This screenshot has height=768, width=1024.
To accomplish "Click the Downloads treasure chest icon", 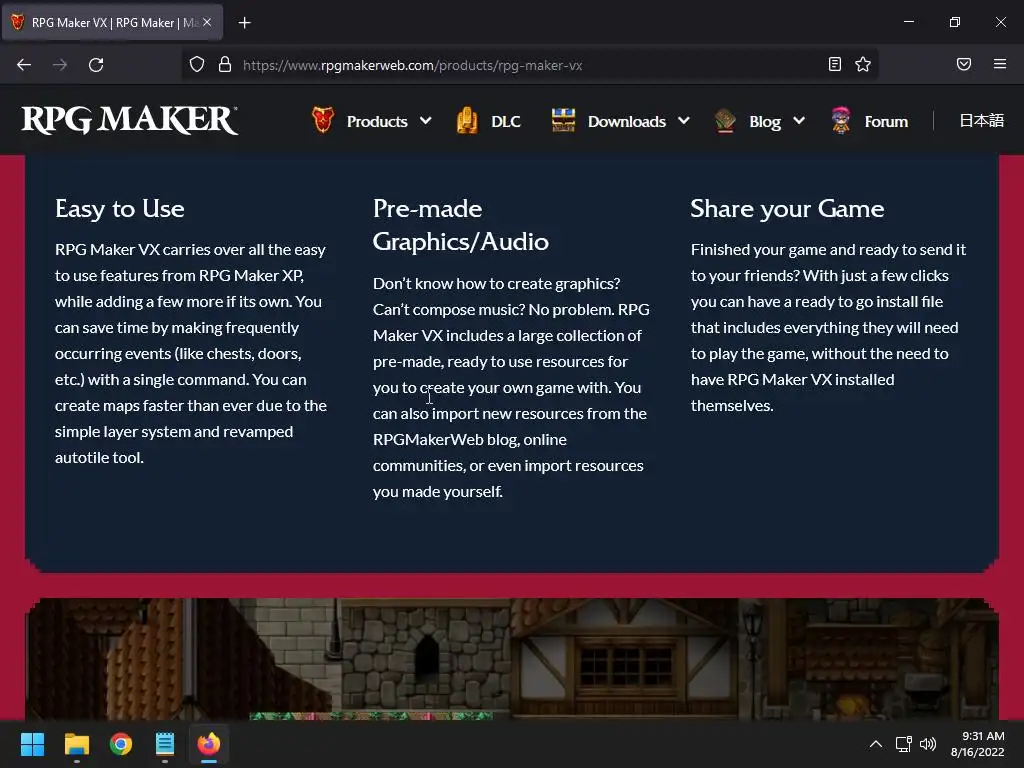I will click(563, 120).
